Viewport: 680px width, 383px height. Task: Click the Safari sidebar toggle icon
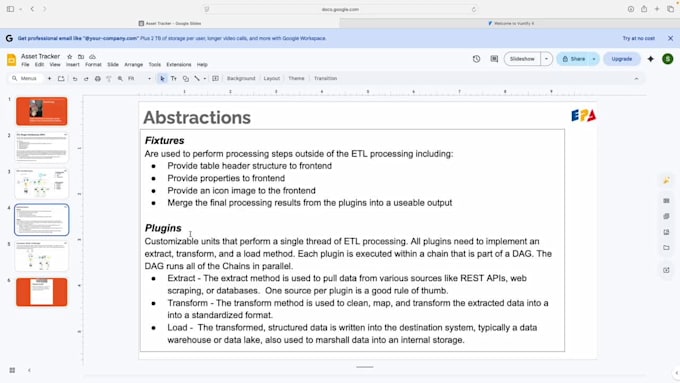coord(10,9)
